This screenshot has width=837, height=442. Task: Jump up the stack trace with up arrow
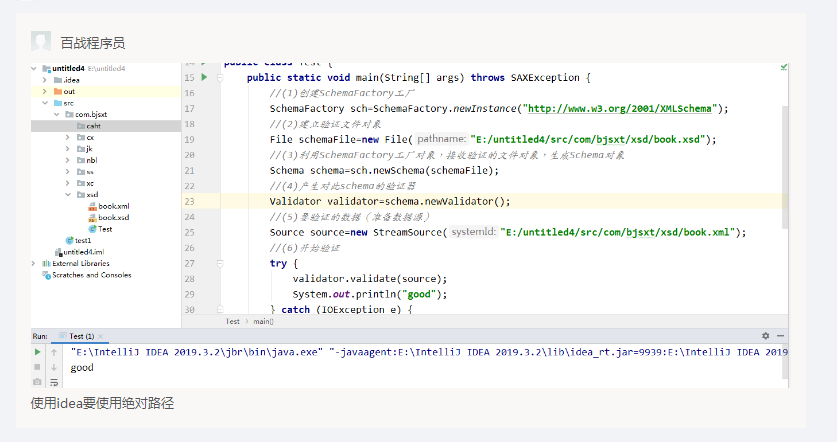point(54,352)
